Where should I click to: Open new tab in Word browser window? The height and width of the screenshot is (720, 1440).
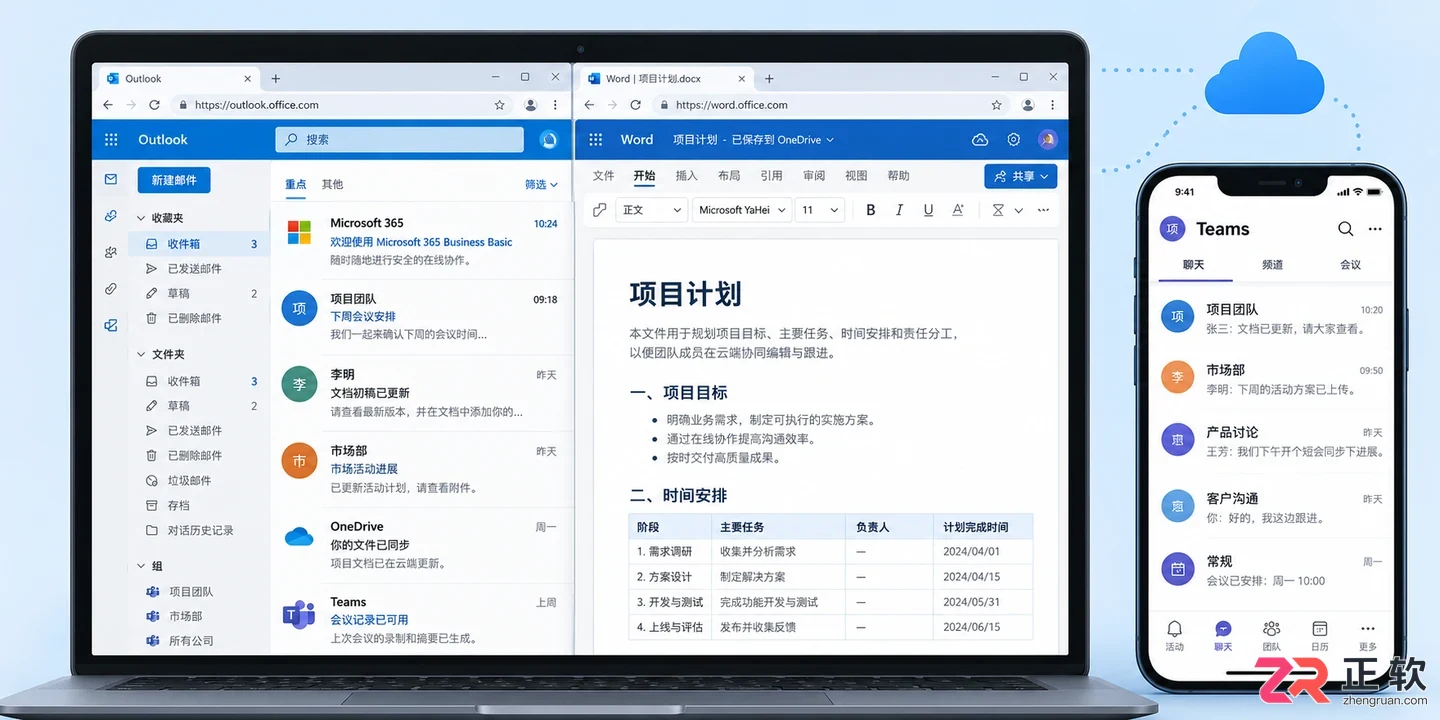tap(769, 78)
